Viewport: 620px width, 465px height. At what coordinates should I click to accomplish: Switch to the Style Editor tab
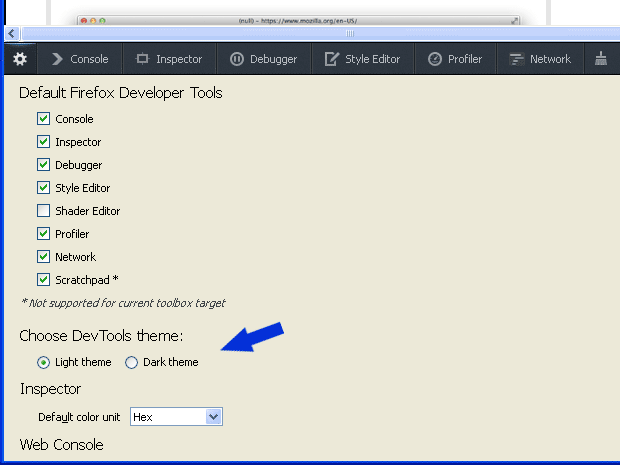click(x=363, y=59)
